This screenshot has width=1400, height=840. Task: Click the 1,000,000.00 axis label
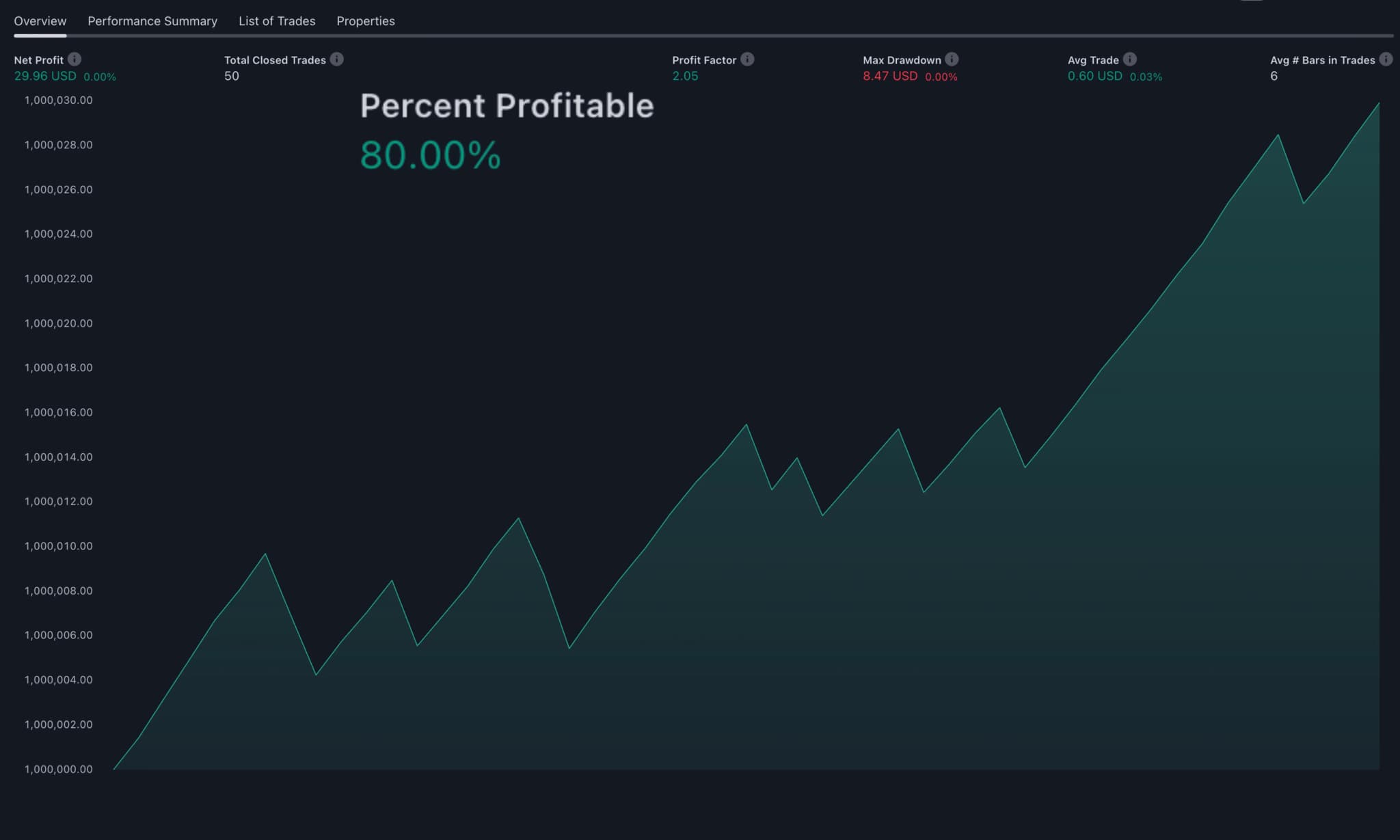[x=58, y=769]
